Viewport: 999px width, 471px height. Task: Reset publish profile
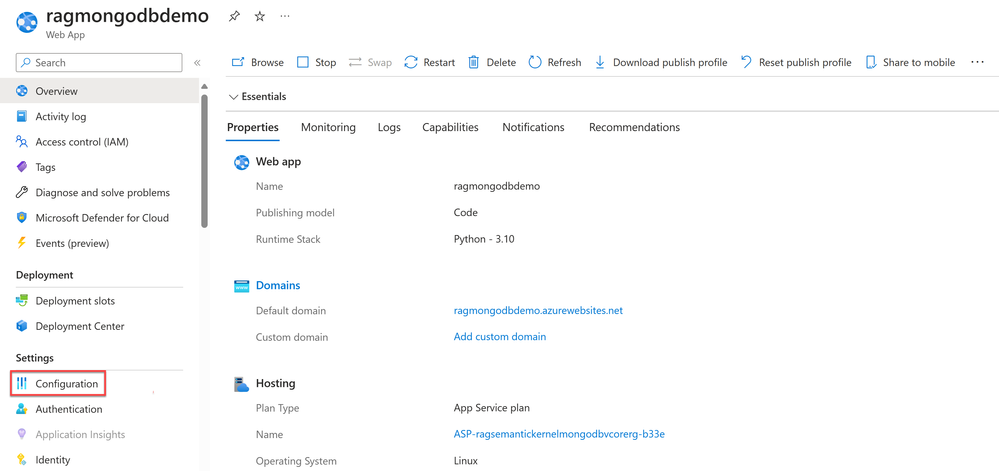(796, 62)
